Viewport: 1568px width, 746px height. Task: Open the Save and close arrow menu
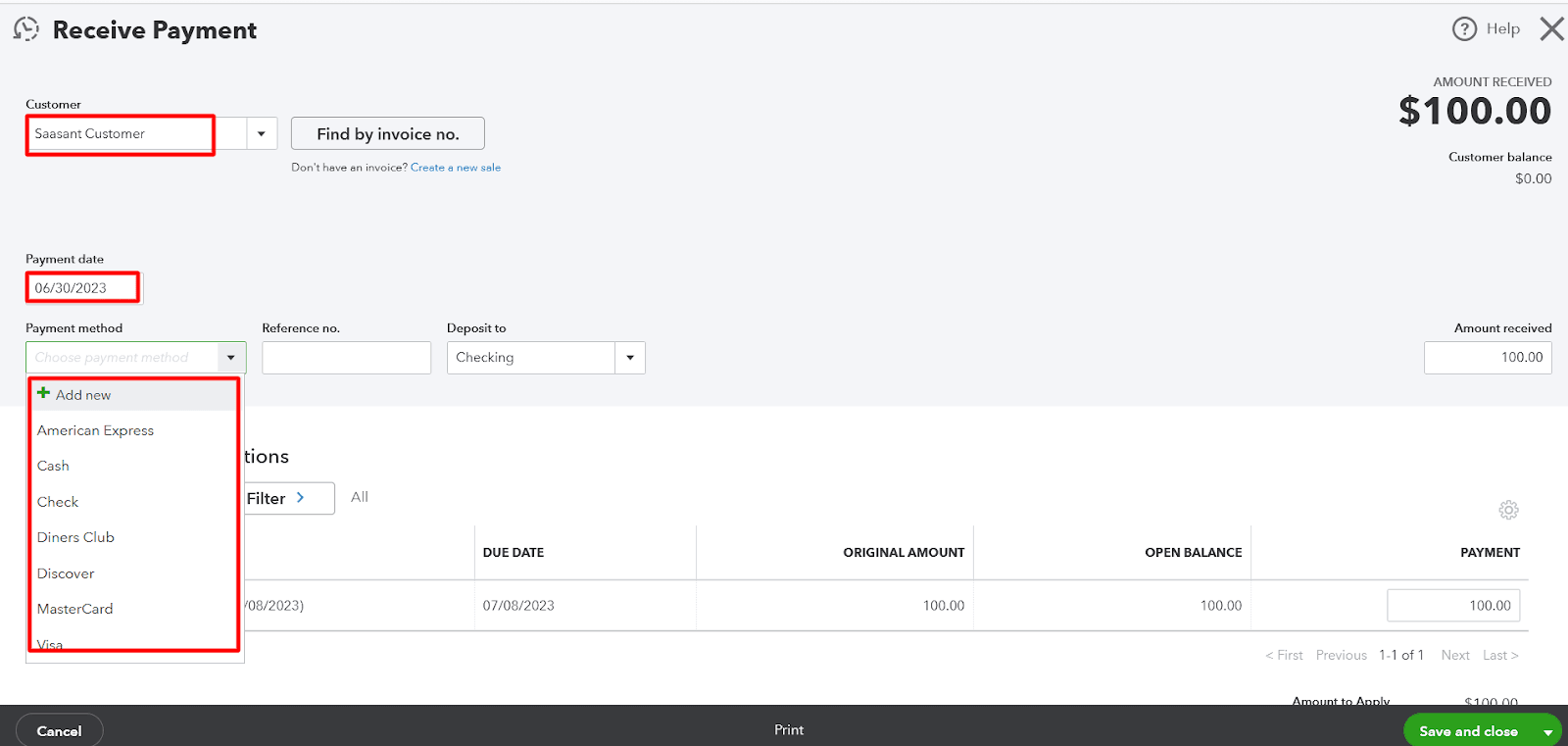point(1548,731)
